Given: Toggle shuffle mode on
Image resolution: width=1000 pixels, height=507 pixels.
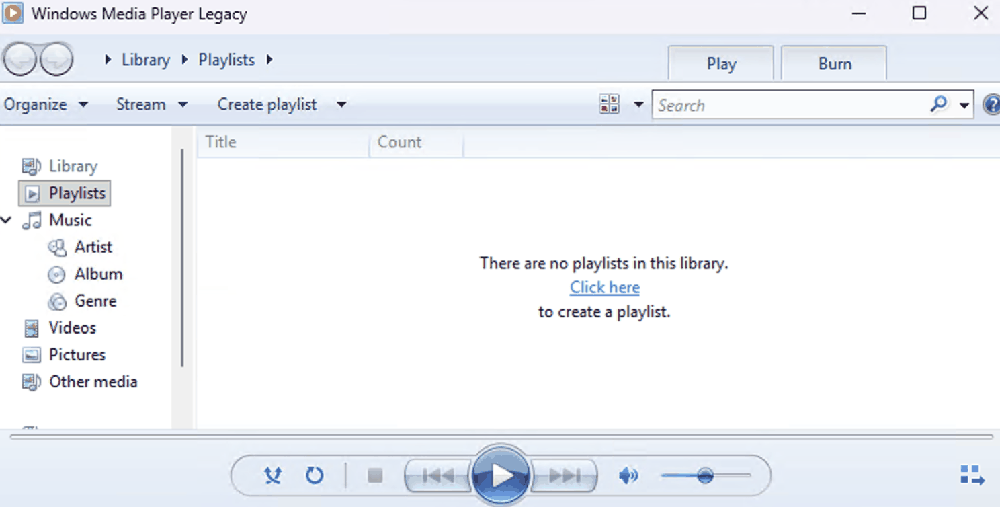Looking at the screenshot, I should pyautogui.click(x=272, y=476).
